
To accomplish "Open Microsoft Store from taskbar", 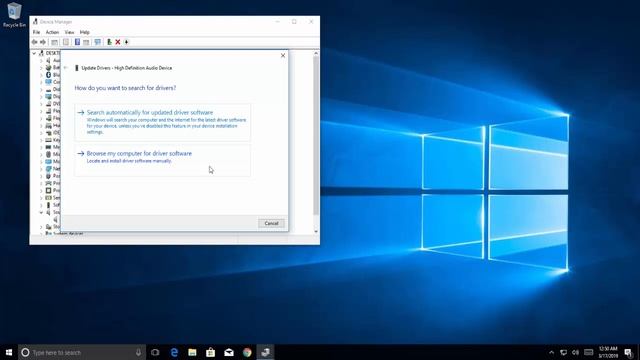I will pyautogui.click(x=211, y=352).
